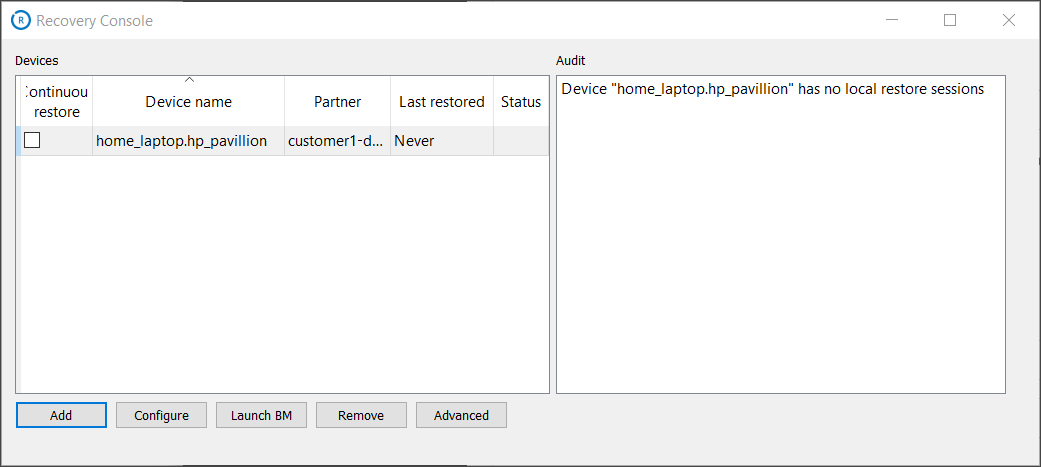Click the sort arrow above Device name

[x=188, y=80]
